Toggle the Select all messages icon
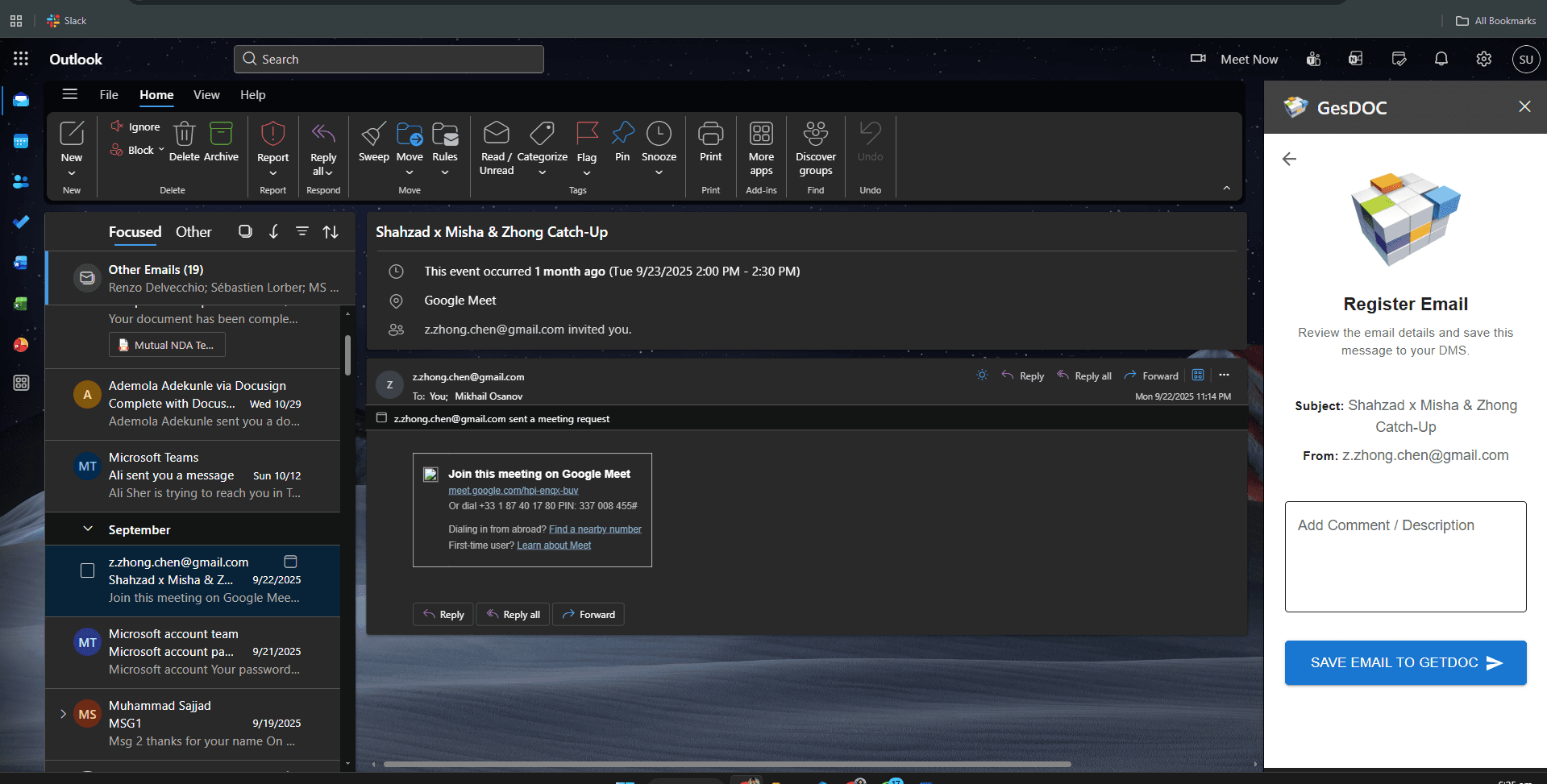This screenshot has width=1547, height=784. 245,231
